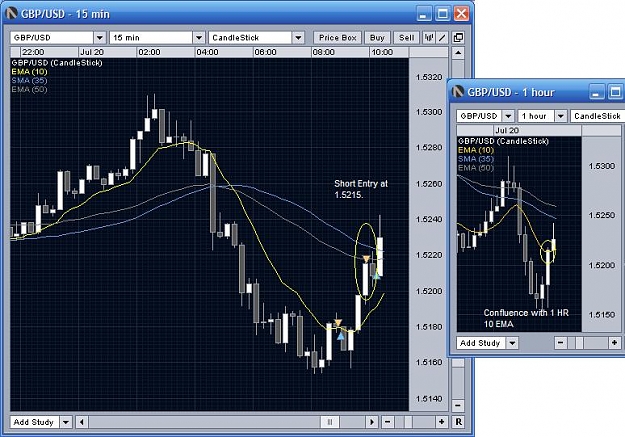Screen dimensions: 625x437
Task: Click the CandleStick chart type field in 1 hour window
Action: click(597, 116)
